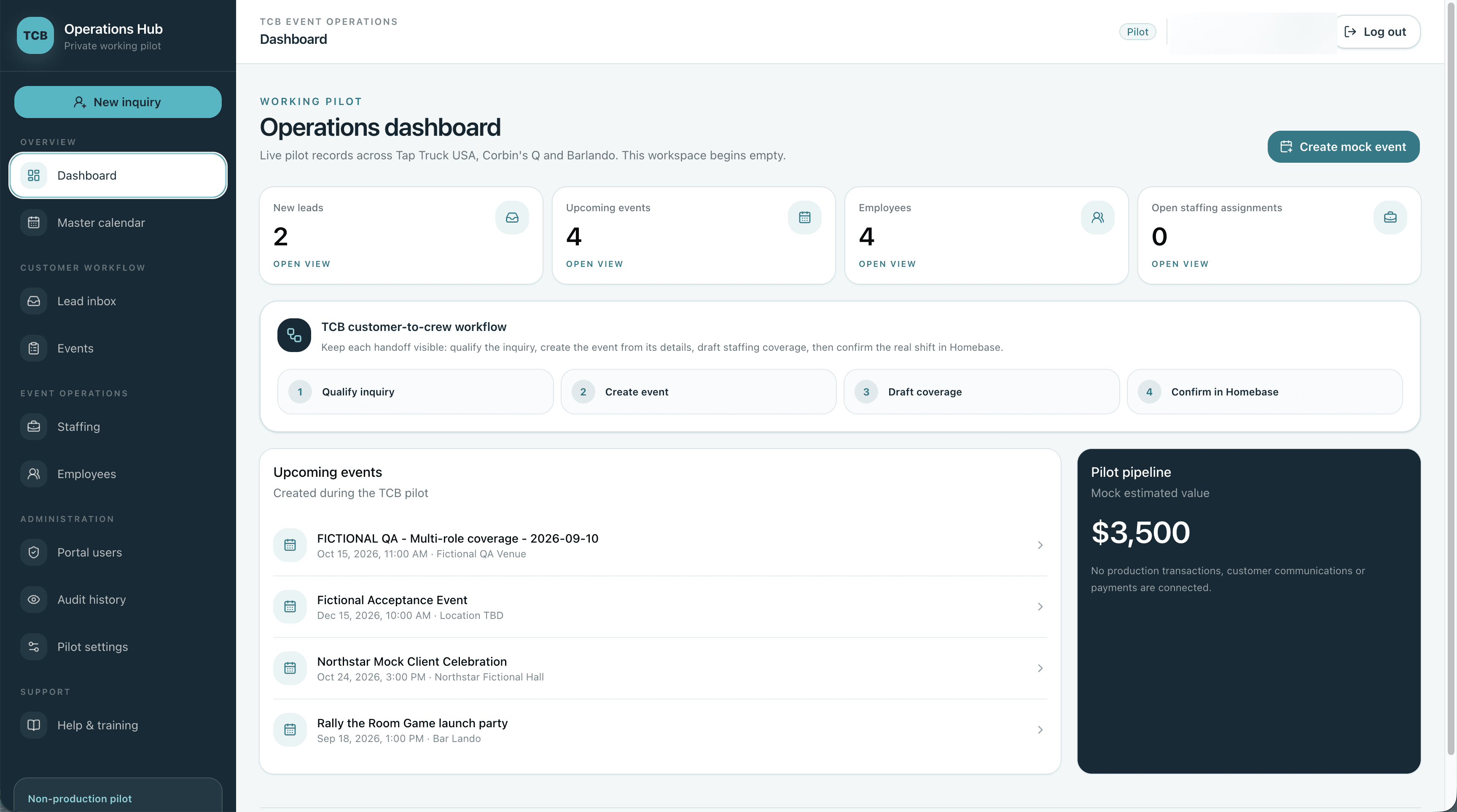This screenshot has height=812, width=1457.
Task: Expand the FICTIONAL QA Multi-role coverage chevron
Action: pos(1040,545)
